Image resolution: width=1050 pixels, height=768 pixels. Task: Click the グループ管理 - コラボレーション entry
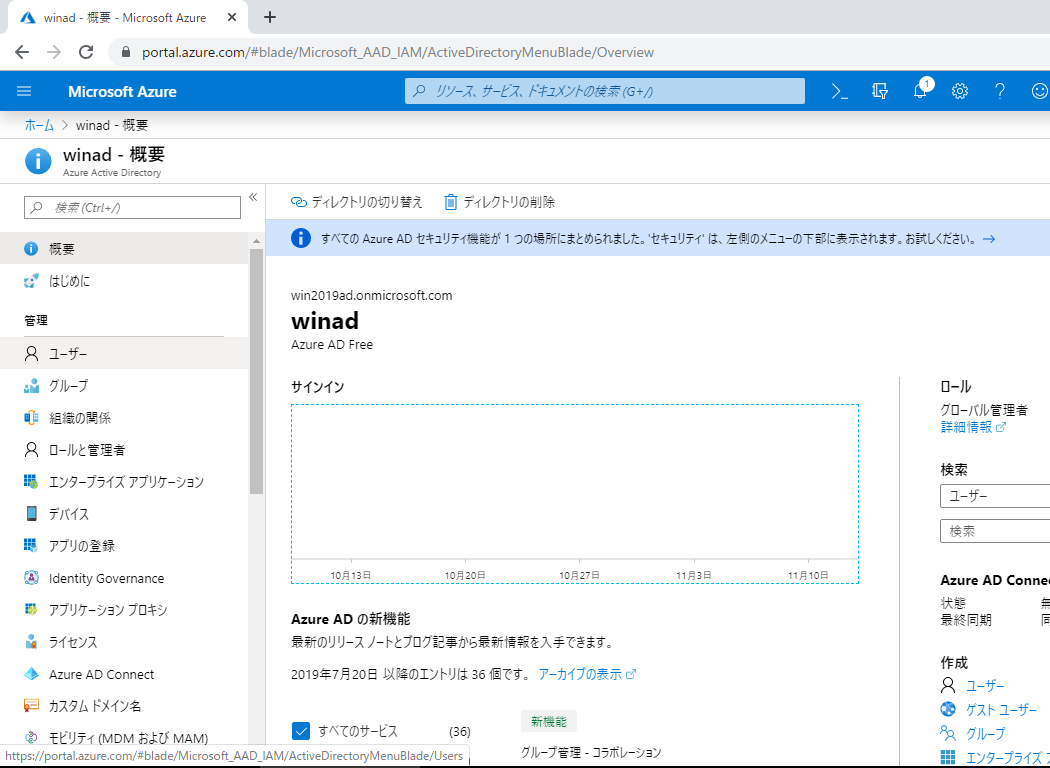[x=591, y=753]
